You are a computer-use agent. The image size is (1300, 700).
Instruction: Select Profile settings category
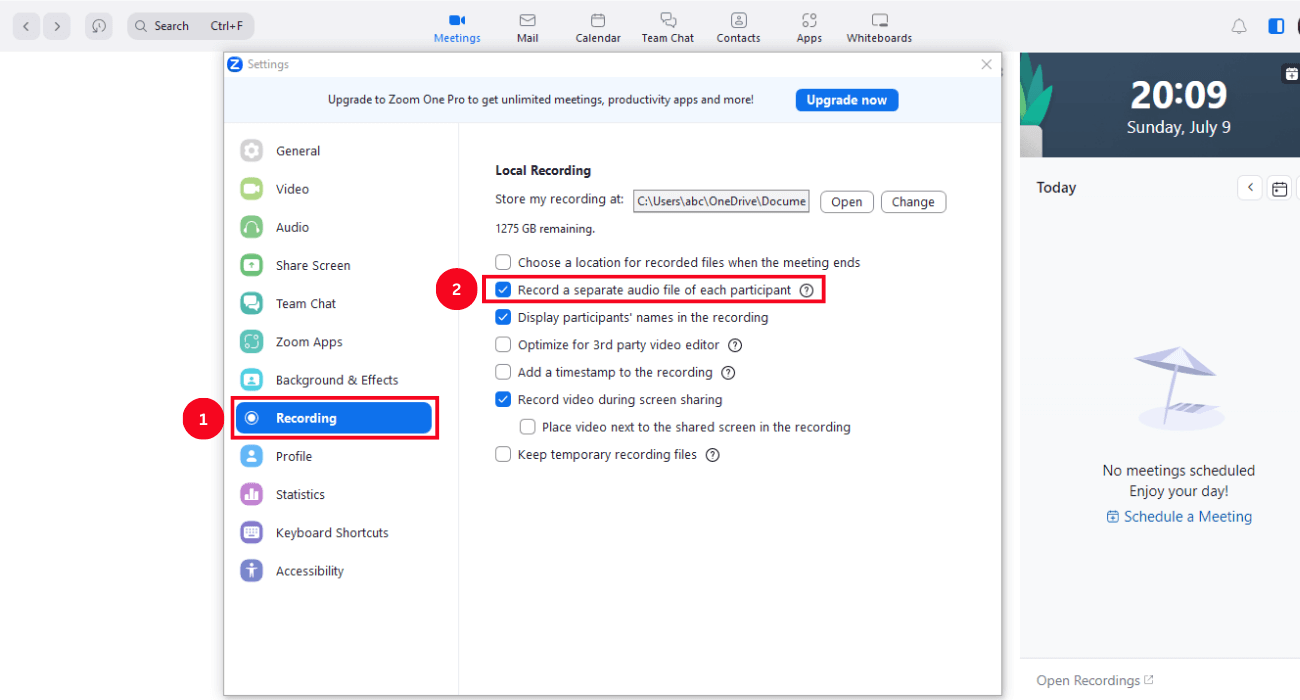333,456
